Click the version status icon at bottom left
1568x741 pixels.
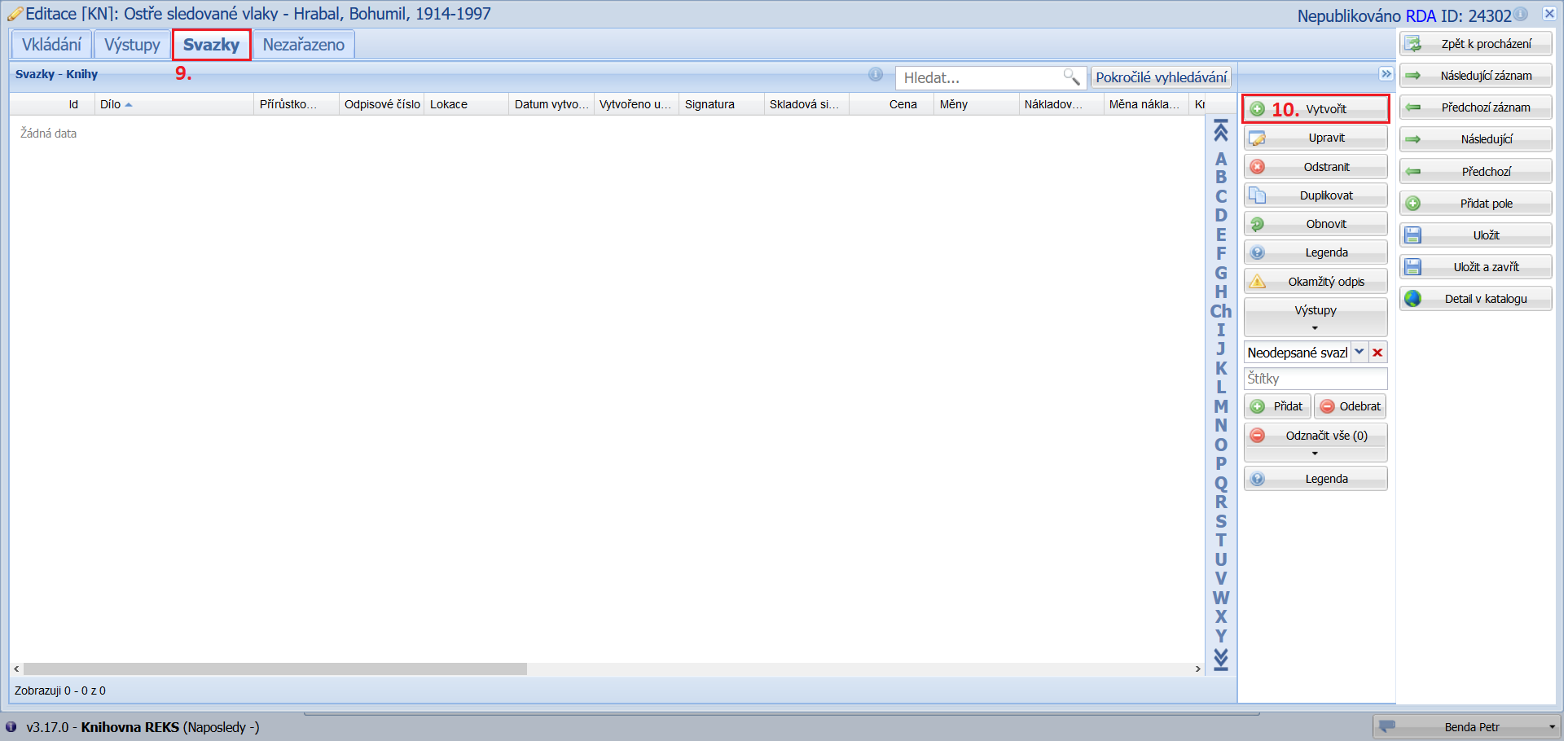click(11, 726)
